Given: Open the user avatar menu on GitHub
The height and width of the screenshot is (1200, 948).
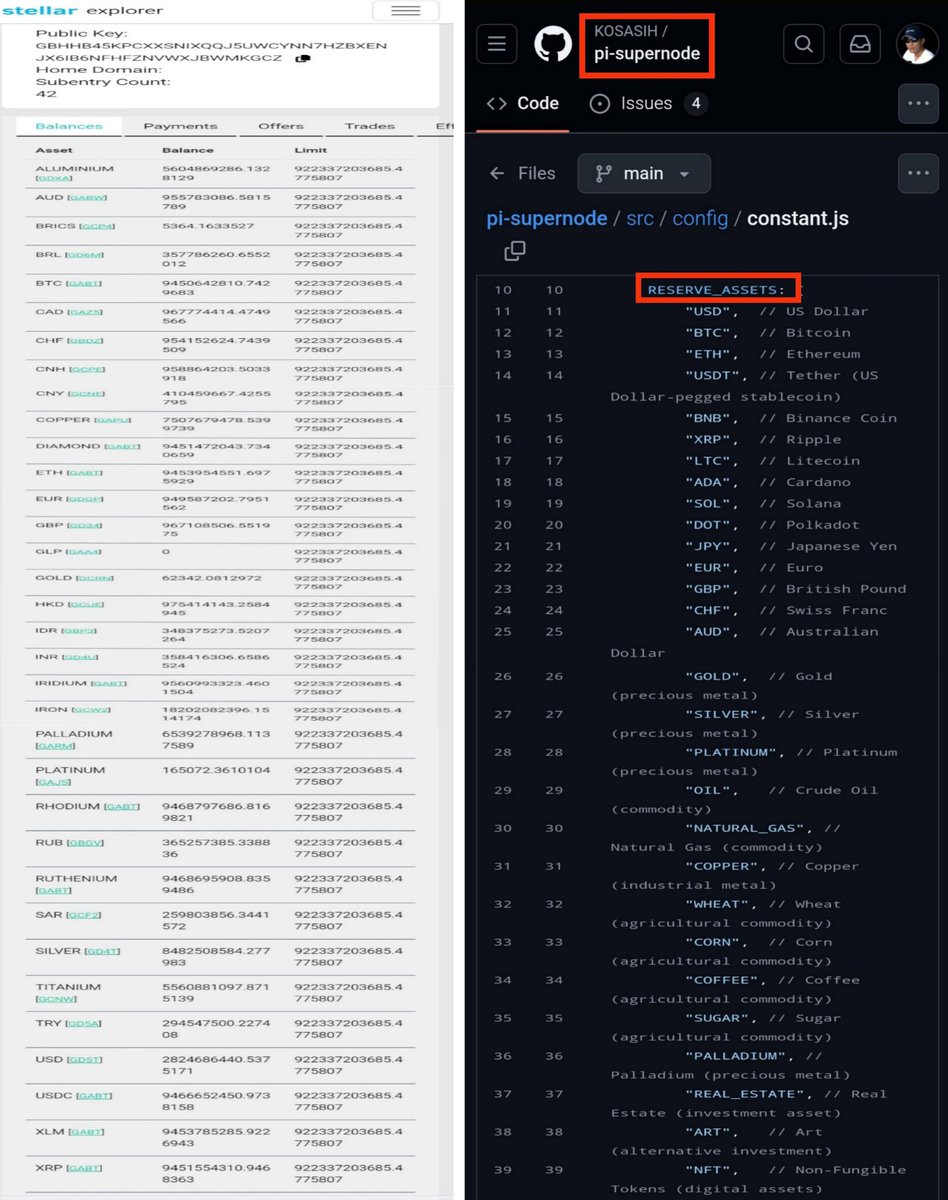Looking at the screenshot, I should (x=916, y=44).
